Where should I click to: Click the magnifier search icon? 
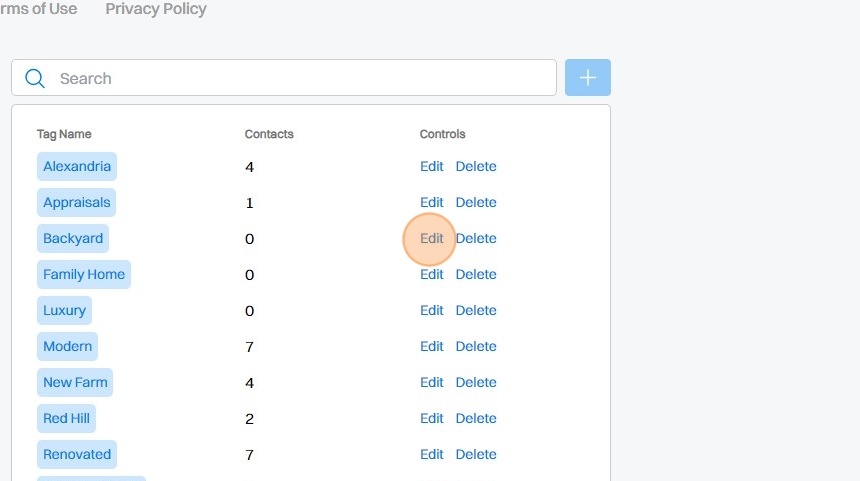(x=35, y=78)
